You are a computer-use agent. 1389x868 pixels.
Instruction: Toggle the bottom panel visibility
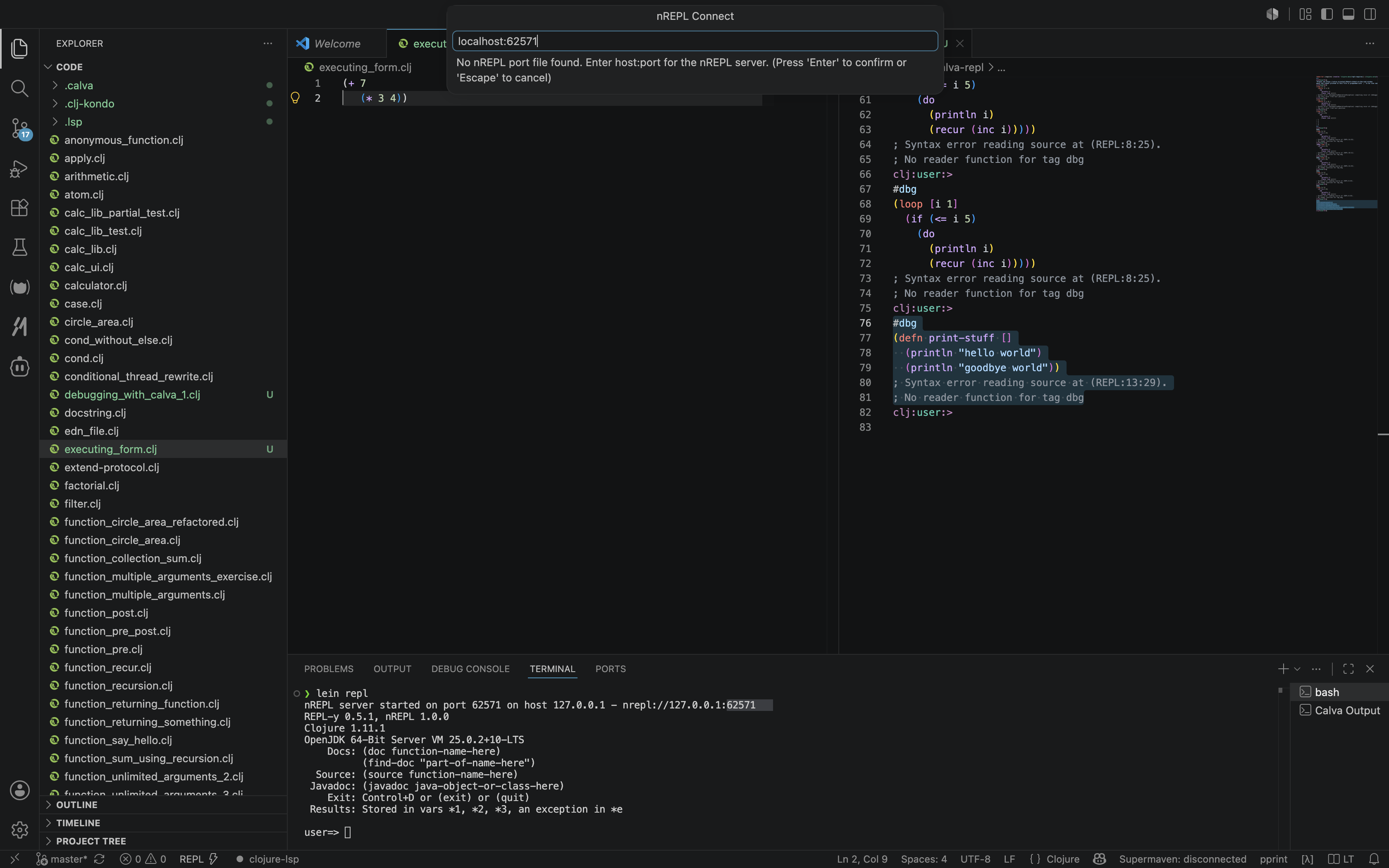tap(1348, 14)
